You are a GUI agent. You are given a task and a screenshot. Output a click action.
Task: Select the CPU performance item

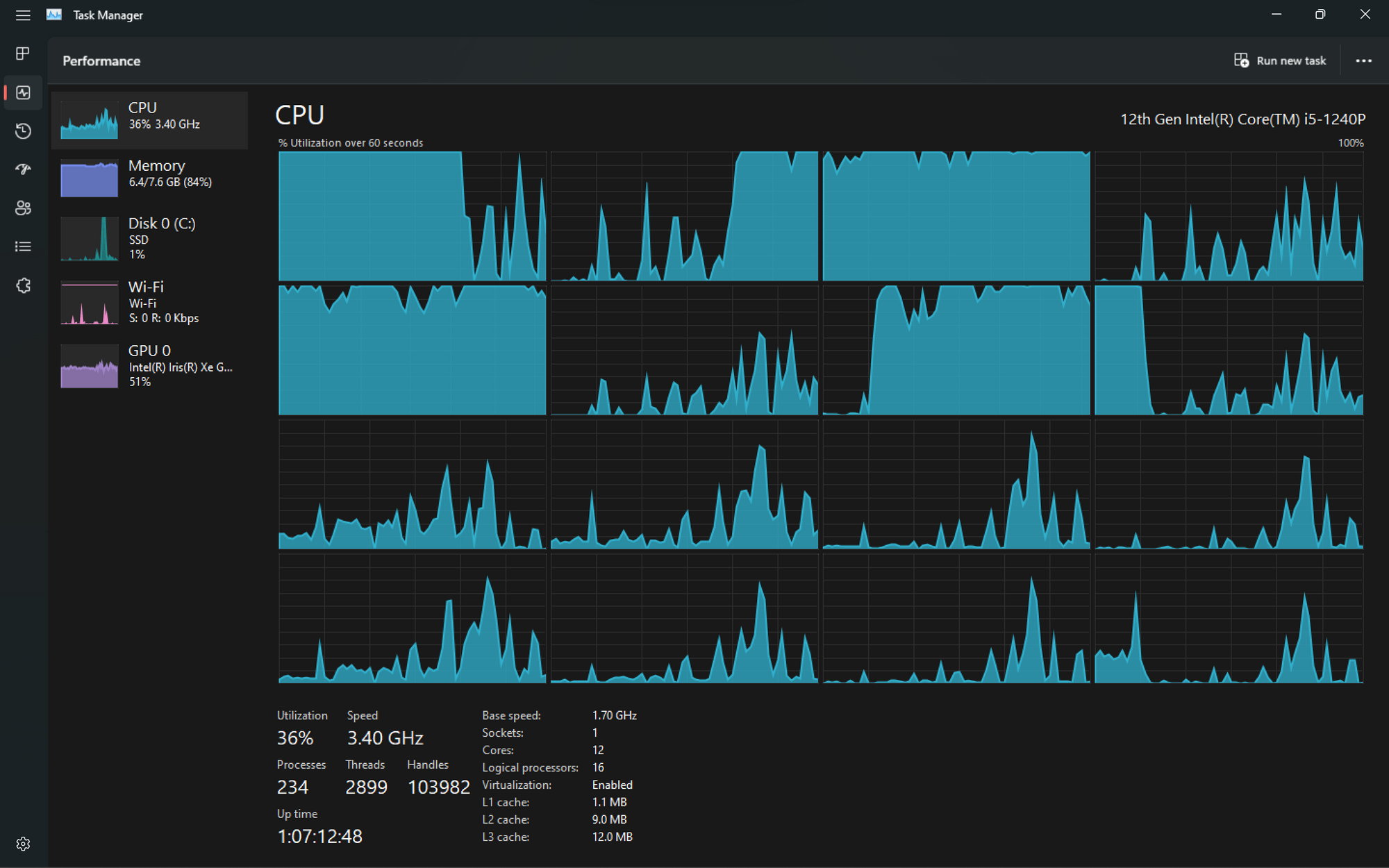[x=149, y=120]
